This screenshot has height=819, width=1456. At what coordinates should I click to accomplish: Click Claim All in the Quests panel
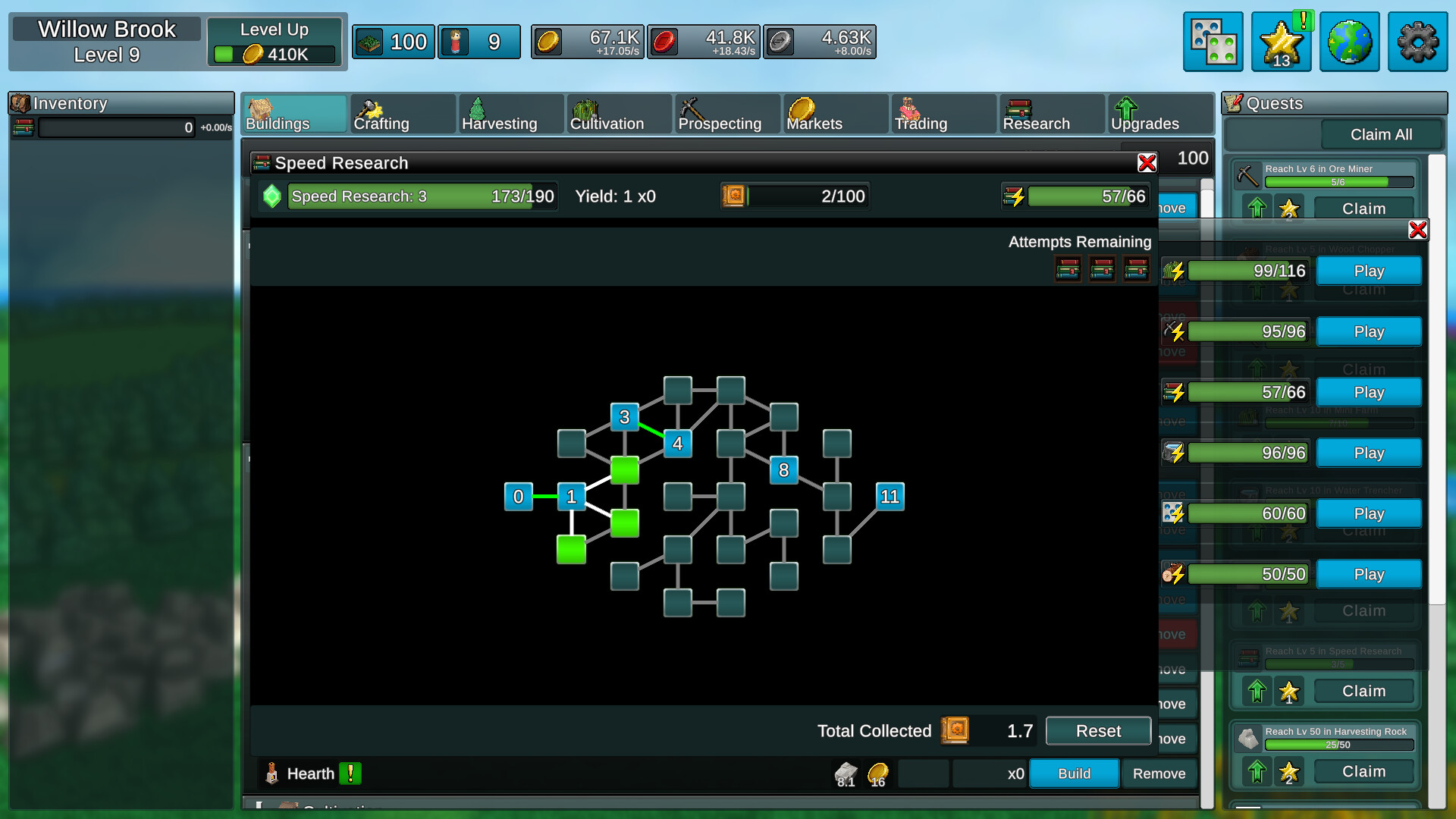click(x=1382, y=133)
